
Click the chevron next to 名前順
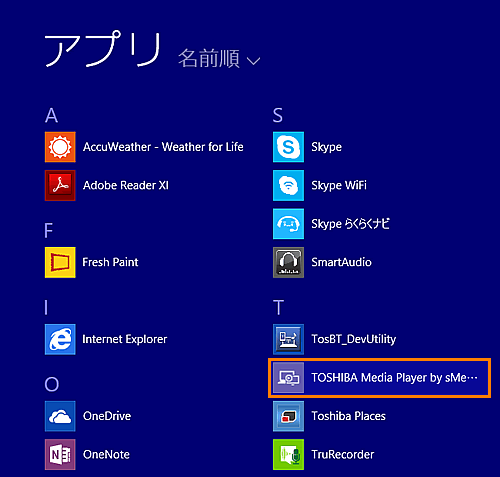click(253, 61)
